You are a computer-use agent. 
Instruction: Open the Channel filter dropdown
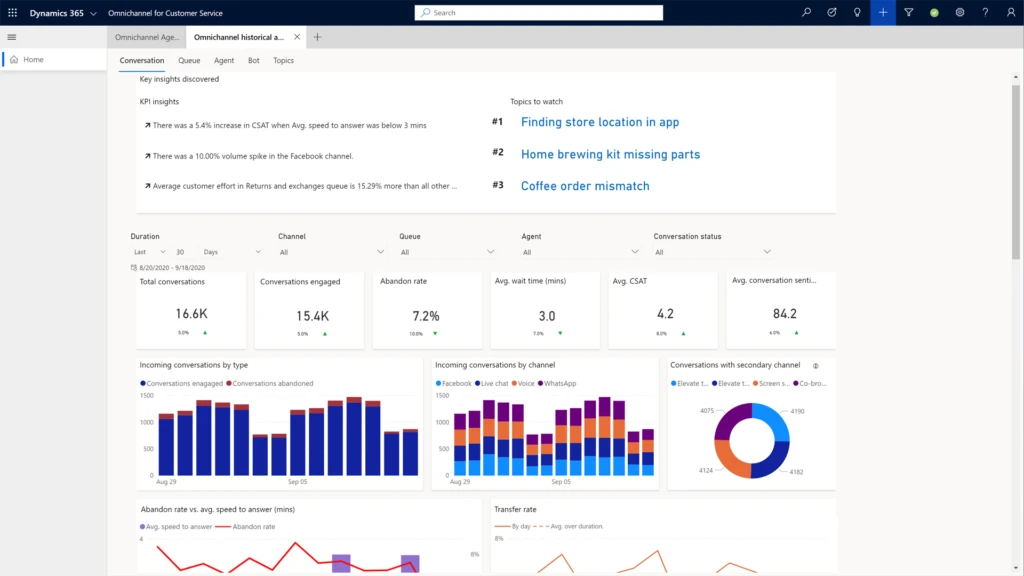[331, 252]
